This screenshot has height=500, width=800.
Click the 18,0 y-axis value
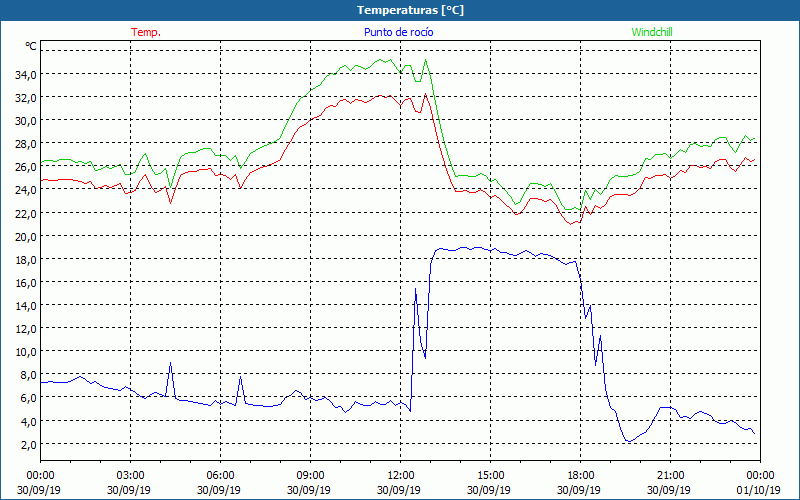[26, 259]
